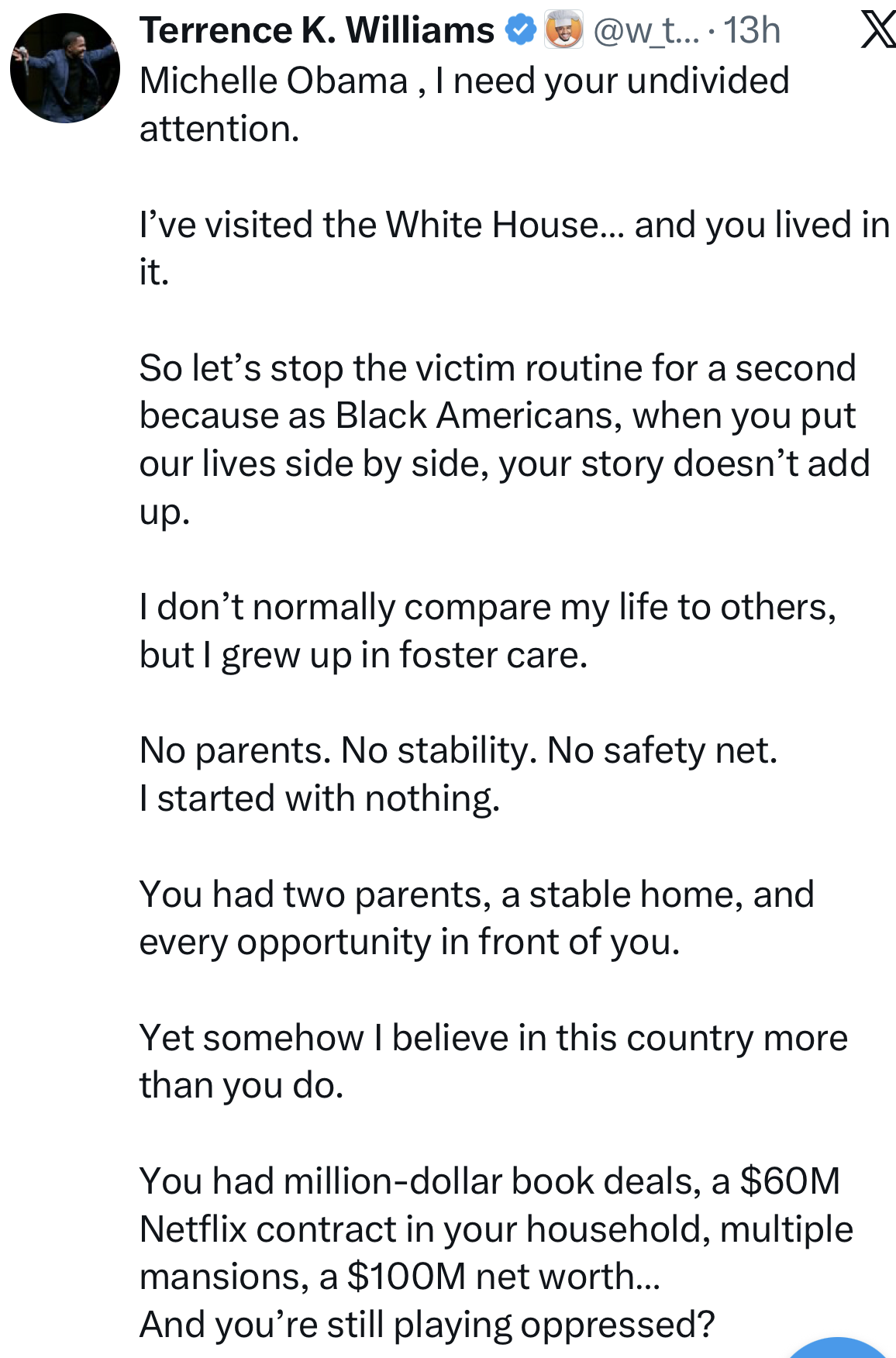Click the "No parents. No stability. No safety net." line
The image size is (896, 1358).
pos(458,750)
